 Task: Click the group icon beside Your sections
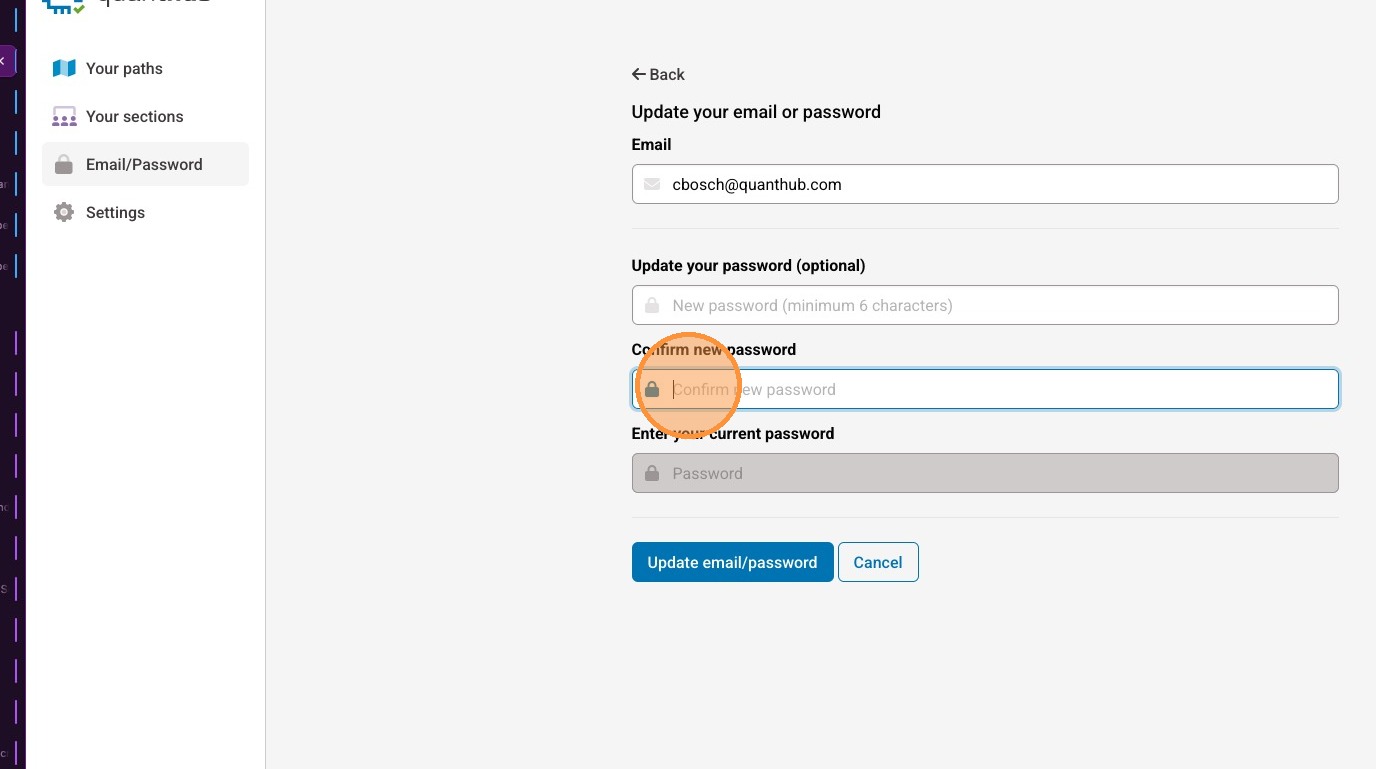point(64,117)
